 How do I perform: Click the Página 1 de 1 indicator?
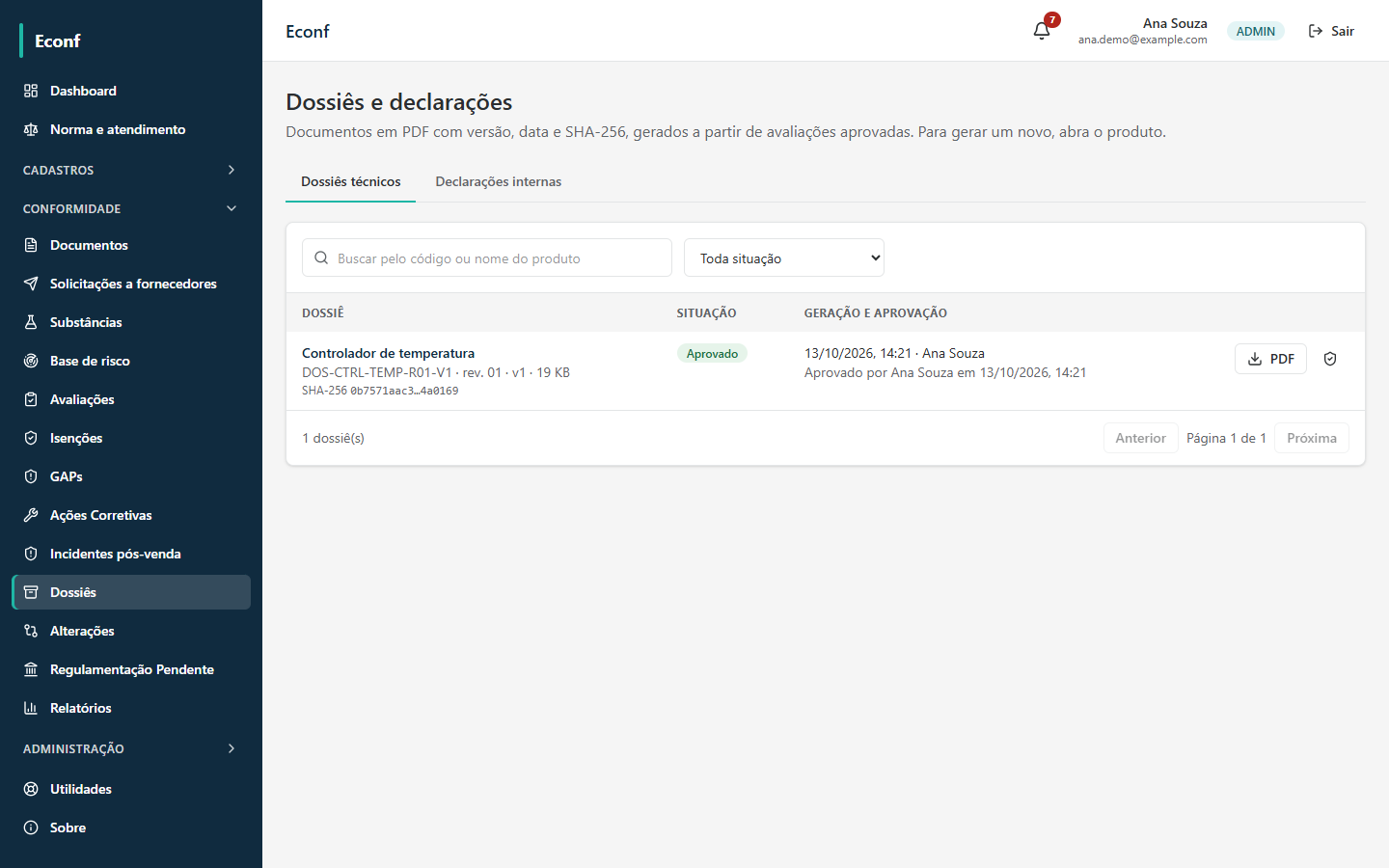(1226, 438)
